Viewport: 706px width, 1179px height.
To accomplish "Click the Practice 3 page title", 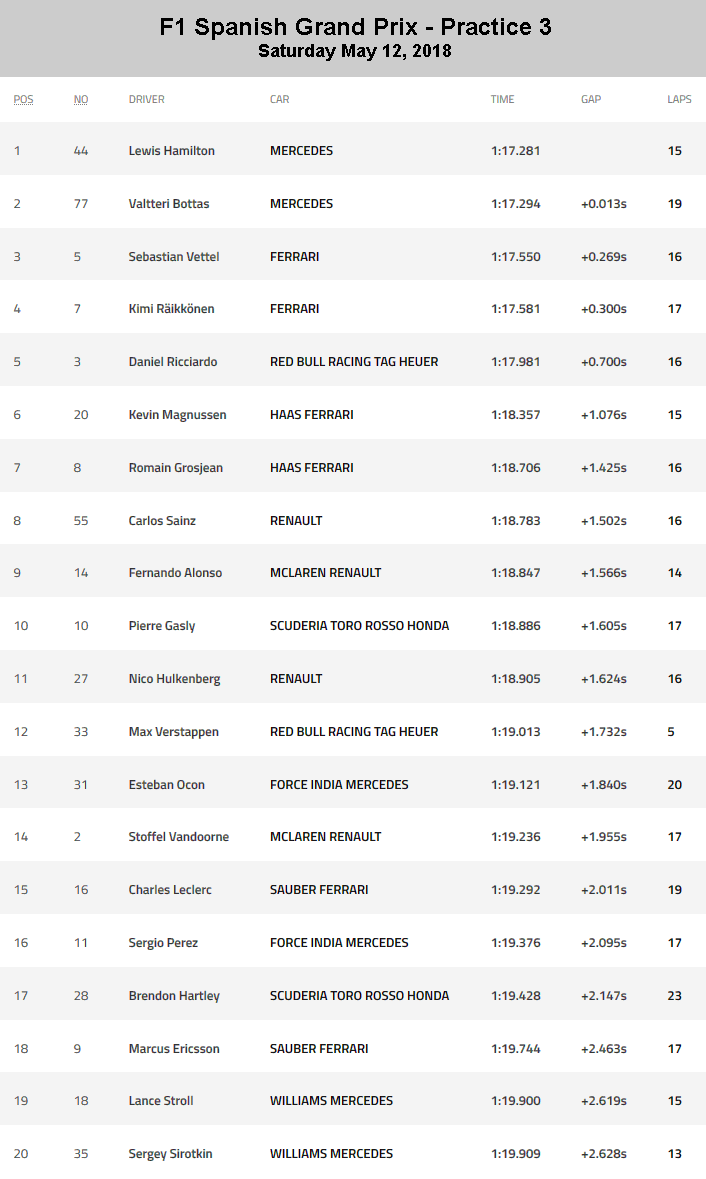I will (x=356, y=27).
